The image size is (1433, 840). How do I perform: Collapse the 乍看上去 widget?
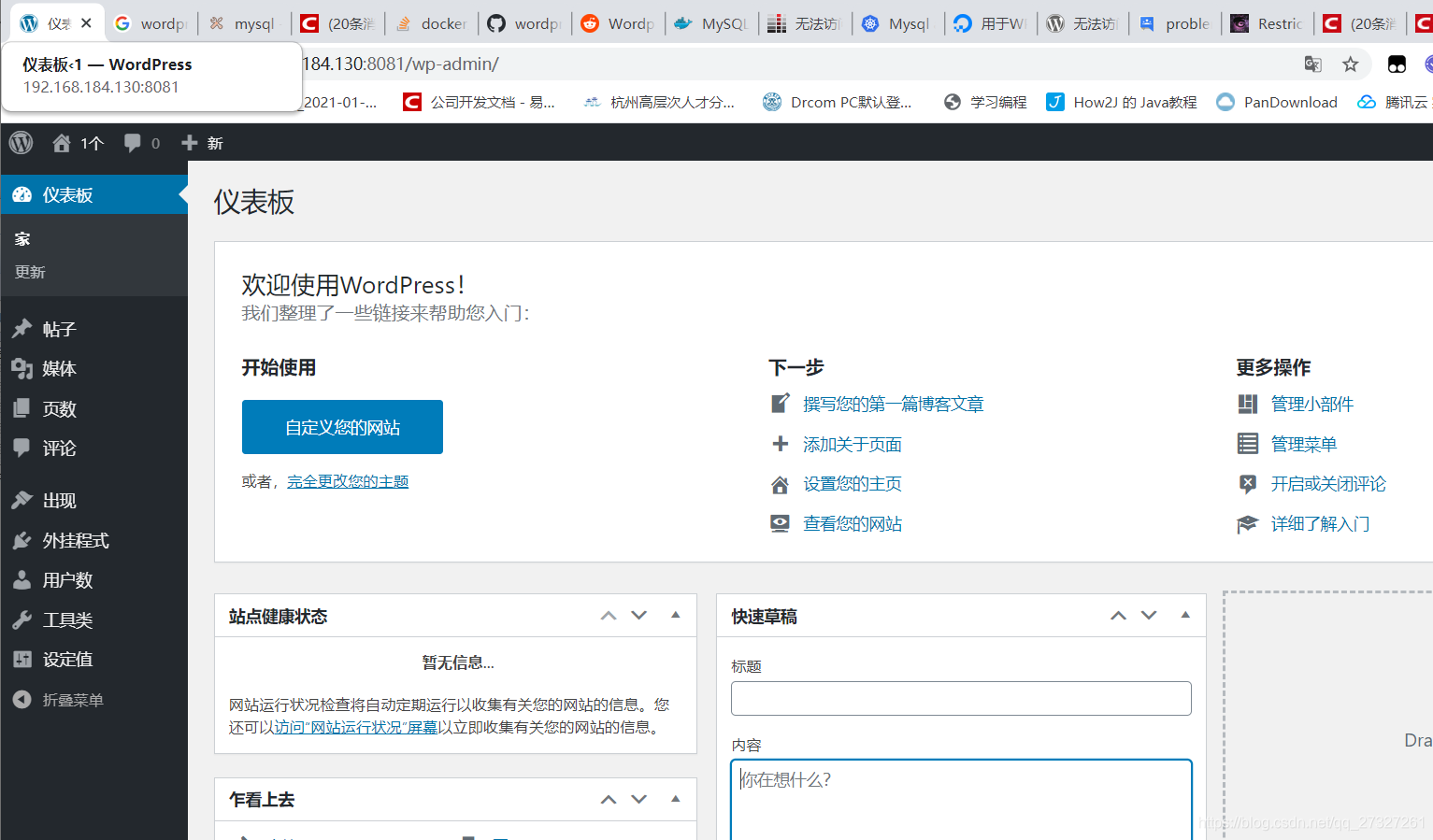click(x=675, y=799)
